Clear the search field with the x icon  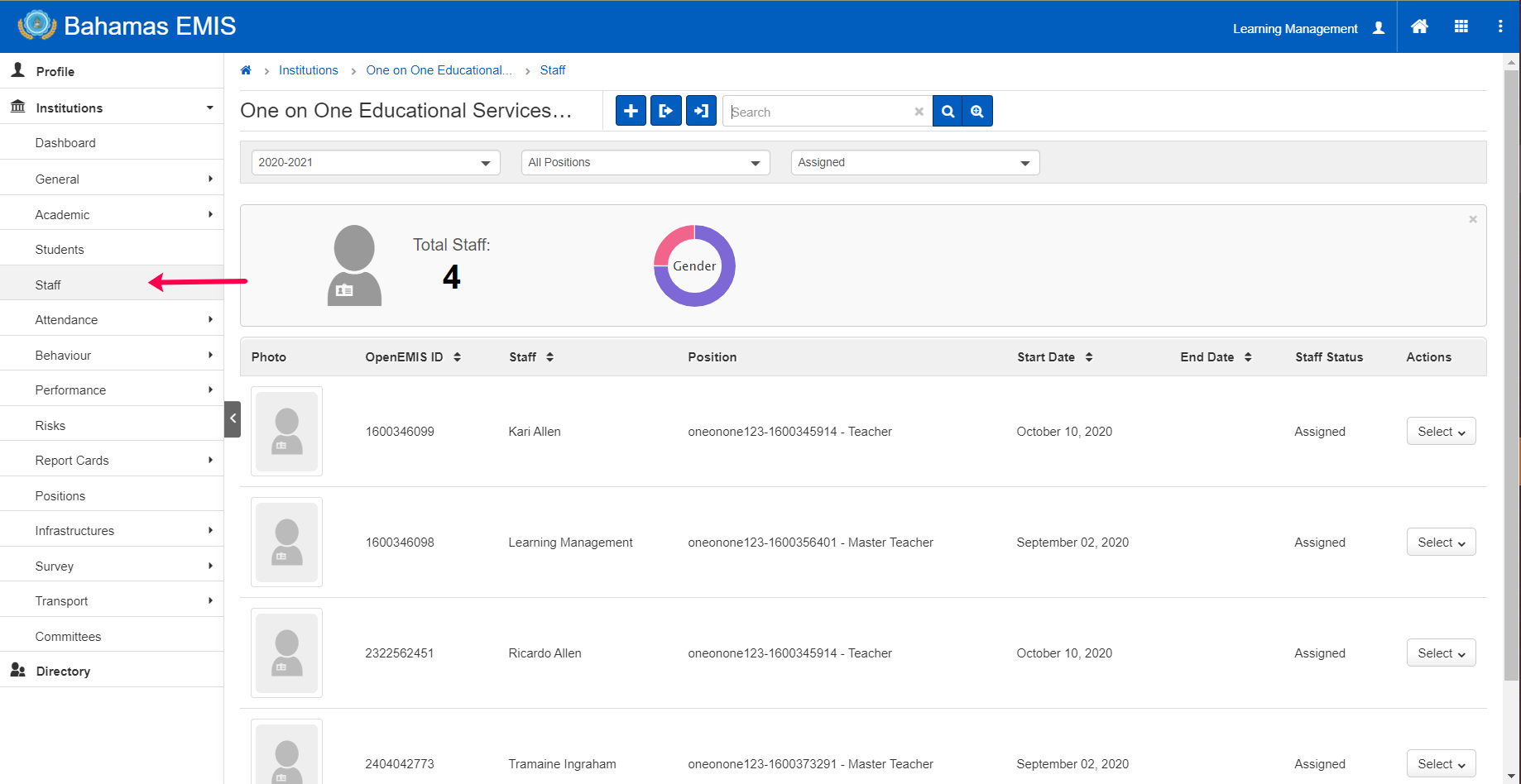[x=919, y=112]
